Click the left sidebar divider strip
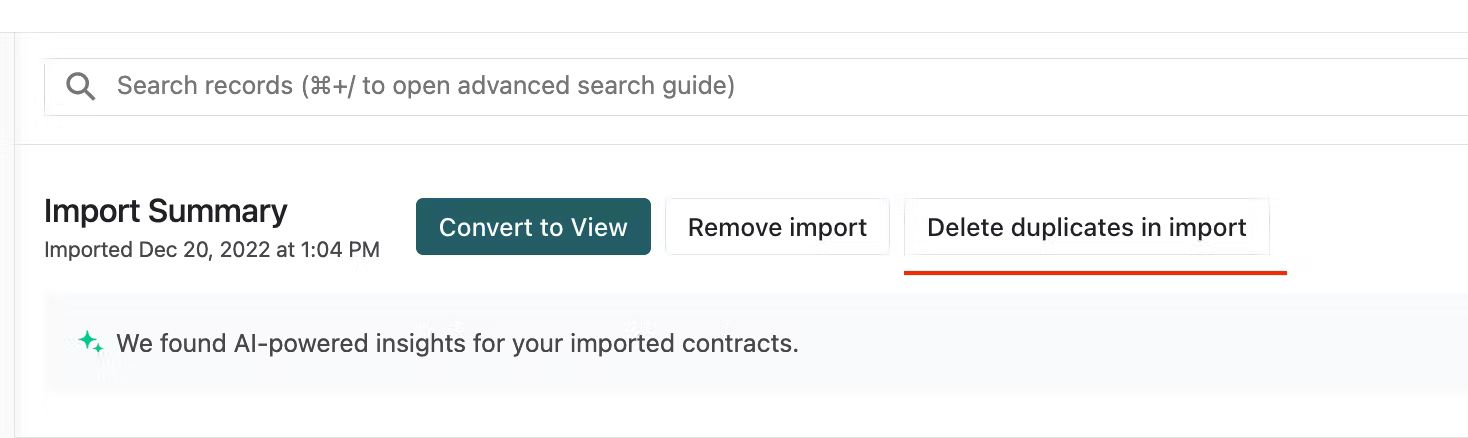The image size is (1468, 438). [x=7, y=235]
